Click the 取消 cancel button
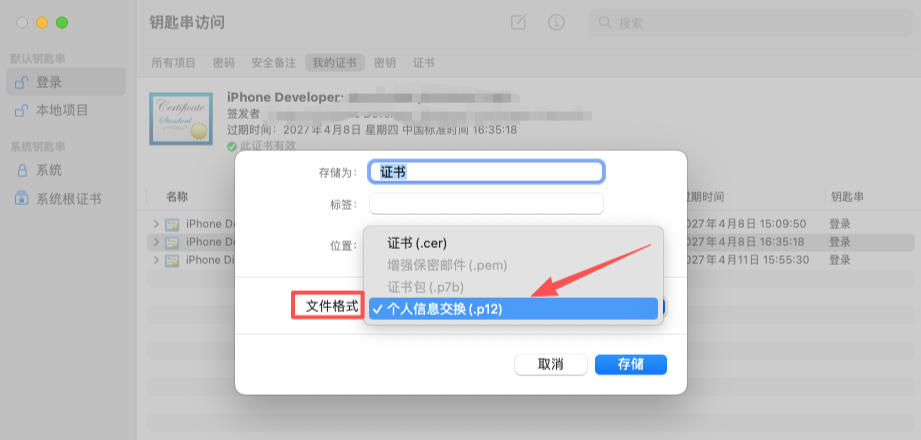The image size is (921, 440). 550,364
